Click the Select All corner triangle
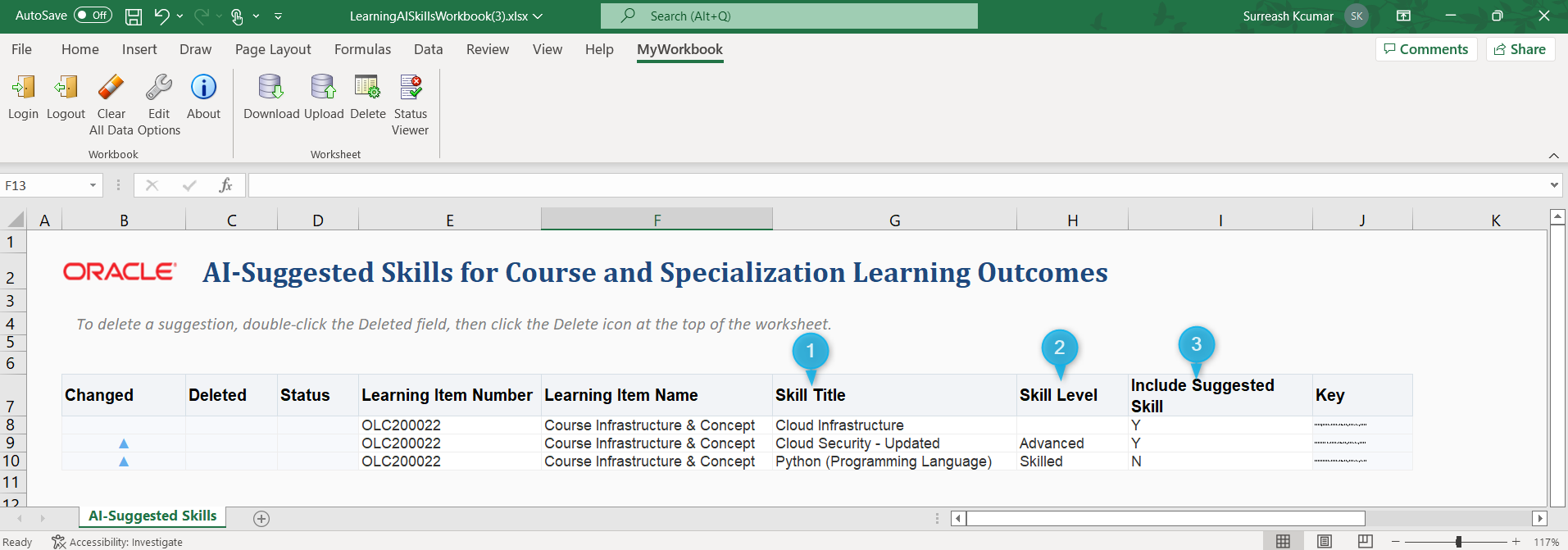1568x550 pixels. pyautogui.click(x=16, y=220)
